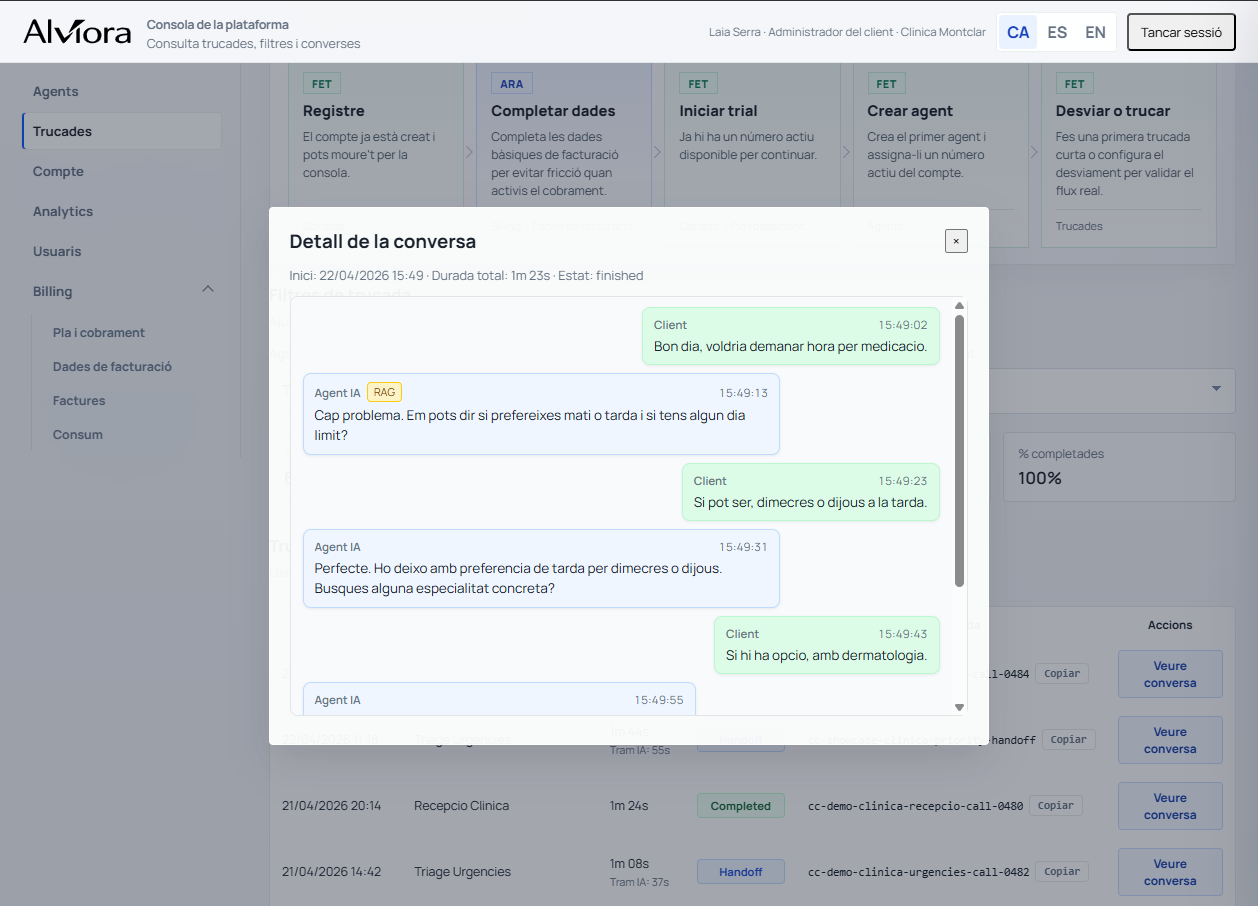Open Consum under Billing
Screen dimensions: 1258x906
(x=78, y=435)
